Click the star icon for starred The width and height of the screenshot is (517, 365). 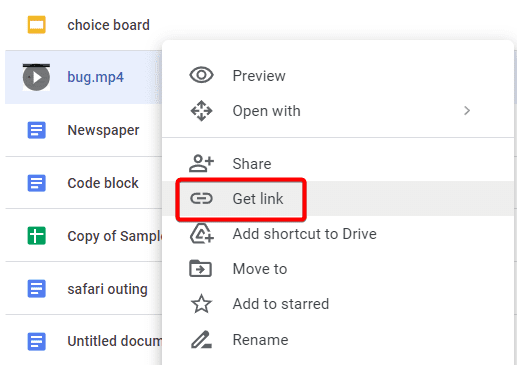pyautogui.click(x=201, y=303)
